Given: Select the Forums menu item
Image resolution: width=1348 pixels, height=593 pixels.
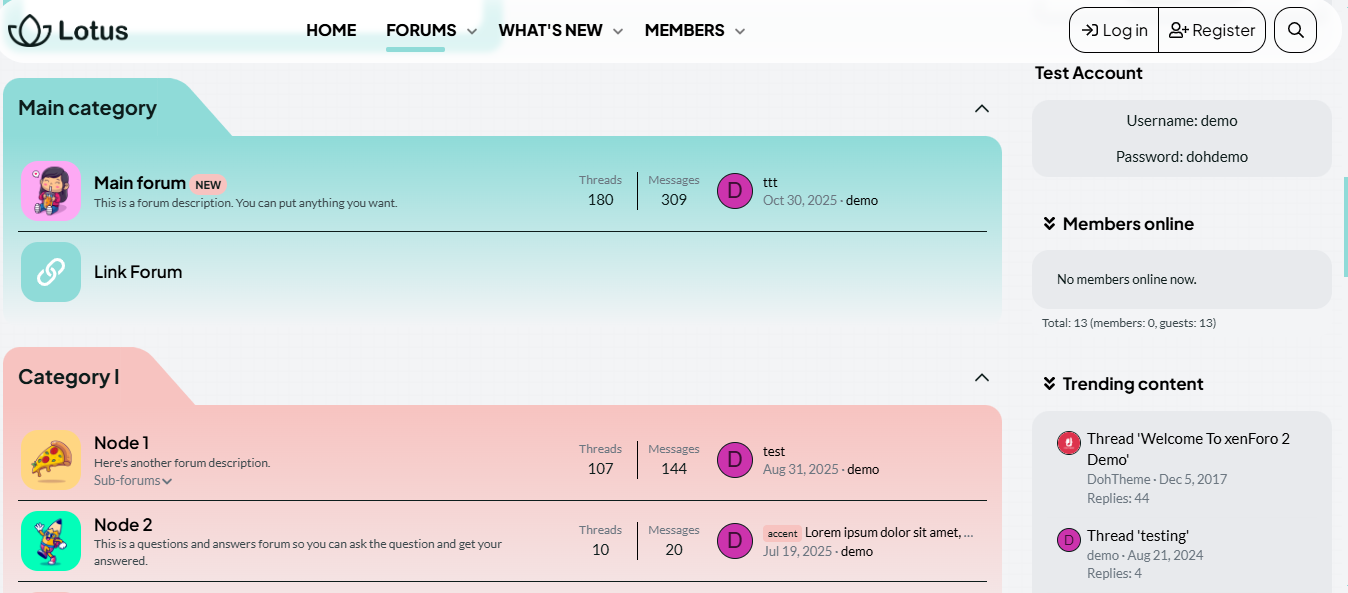Looking at the screenshot, I should coord(421,31).
